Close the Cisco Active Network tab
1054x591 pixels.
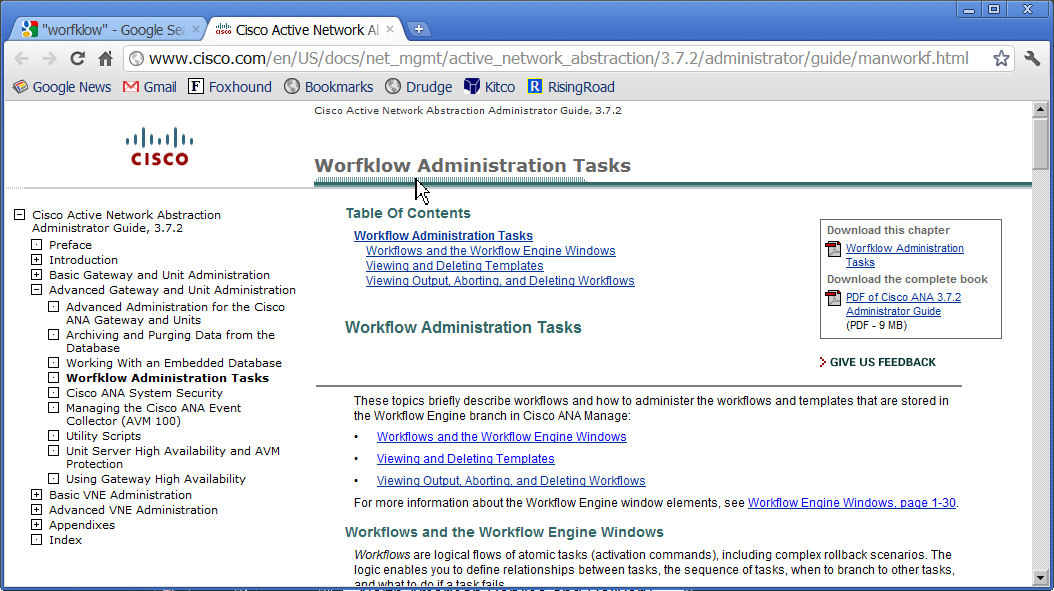coord(390,29)
